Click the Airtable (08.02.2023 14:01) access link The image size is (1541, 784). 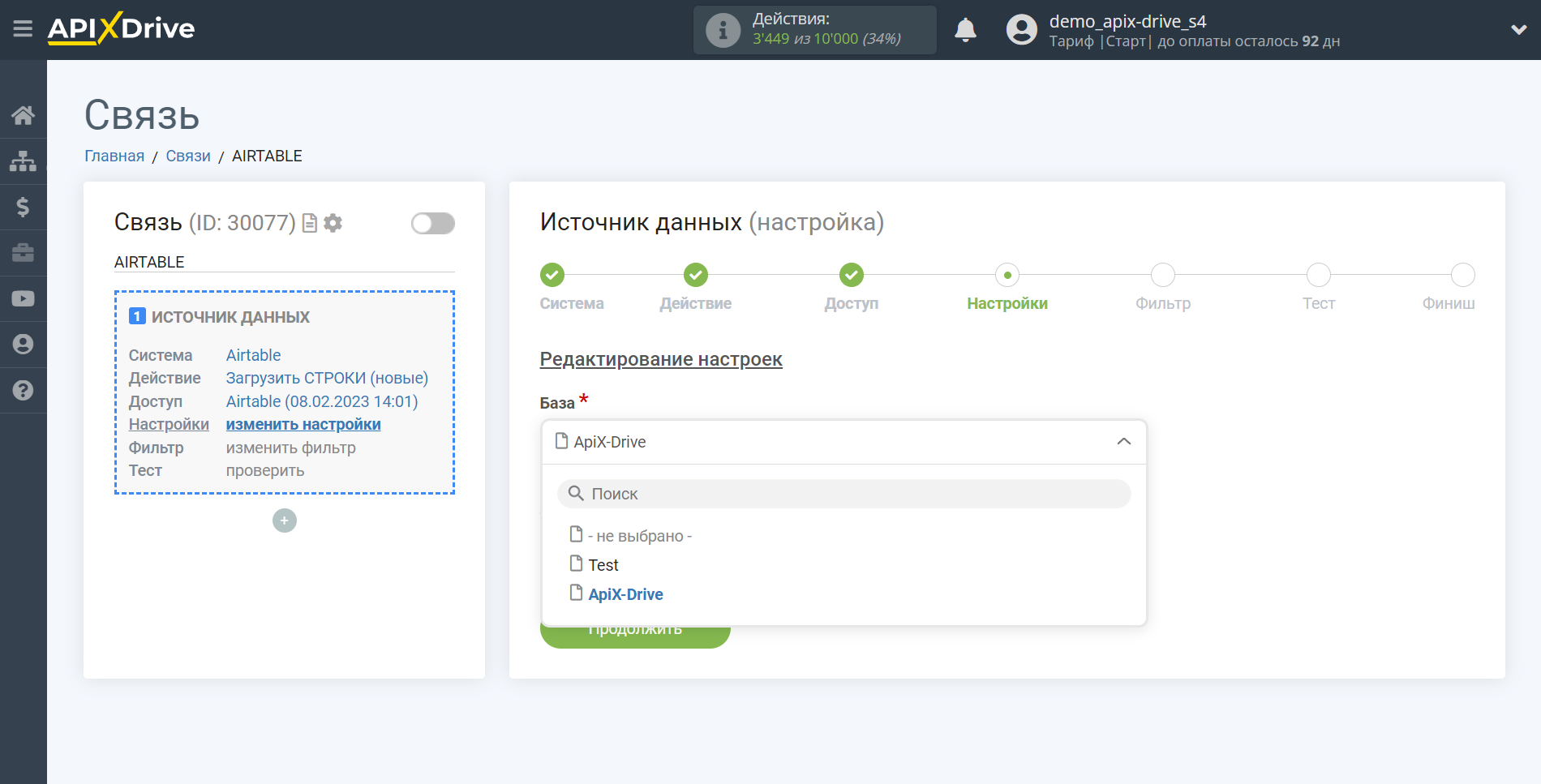tap(322, 401)
